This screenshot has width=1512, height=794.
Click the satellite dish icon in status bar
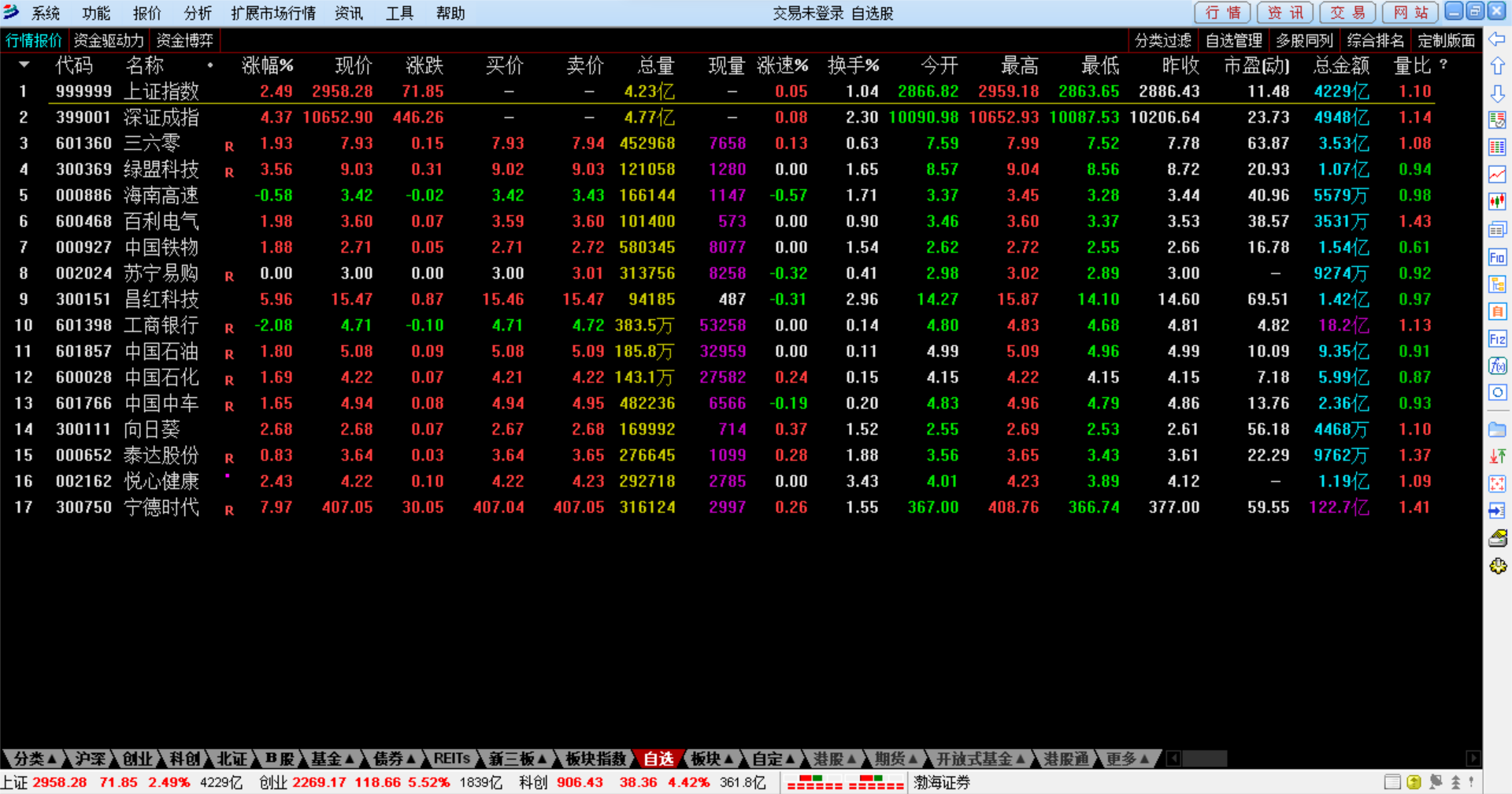(x=1436, y=782)
